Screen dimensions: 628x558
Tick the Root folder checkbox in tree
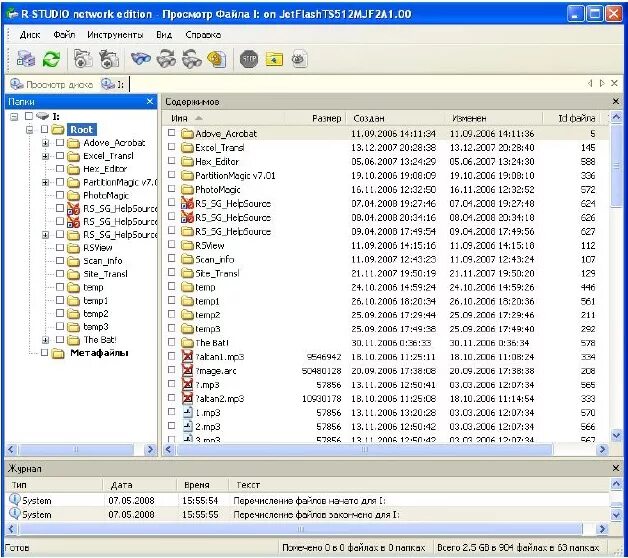[44, 129]
